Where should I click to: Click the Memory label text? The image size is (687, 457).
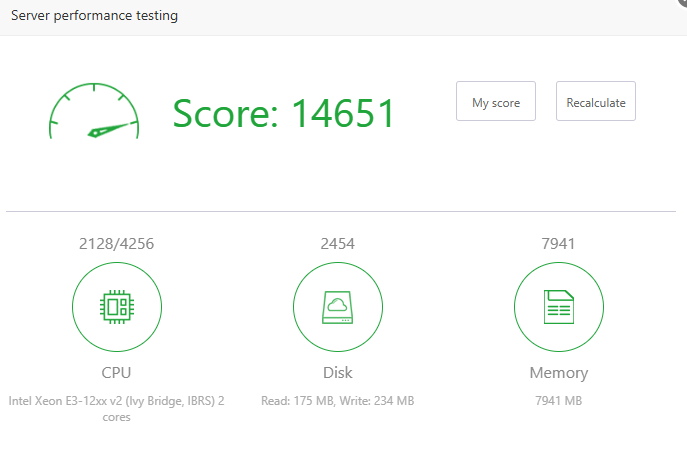[558, 373]
